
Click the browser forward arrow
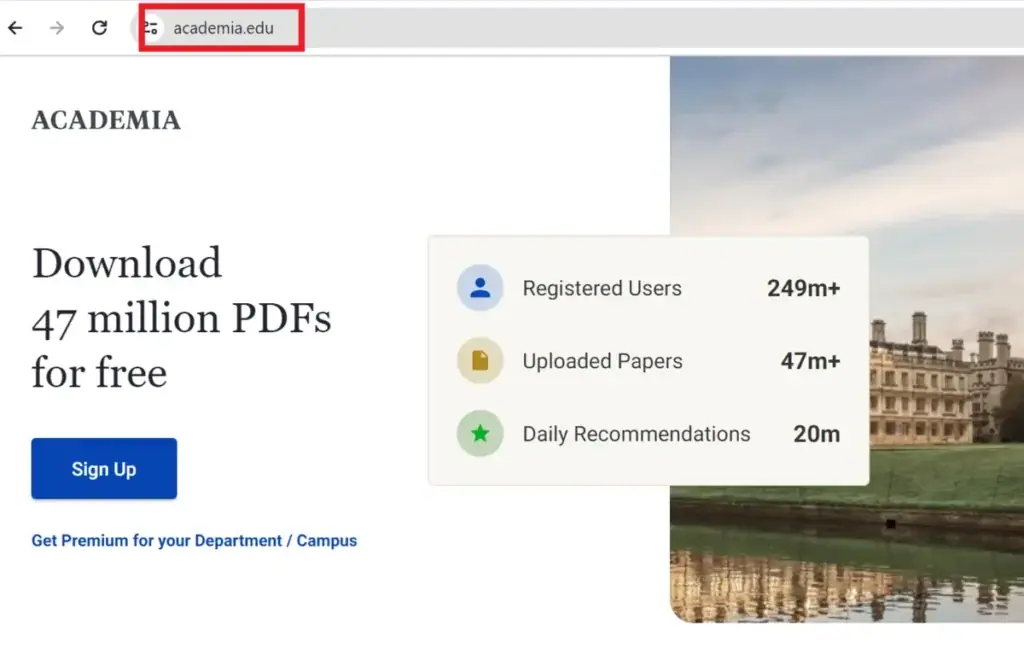(57, 27)
